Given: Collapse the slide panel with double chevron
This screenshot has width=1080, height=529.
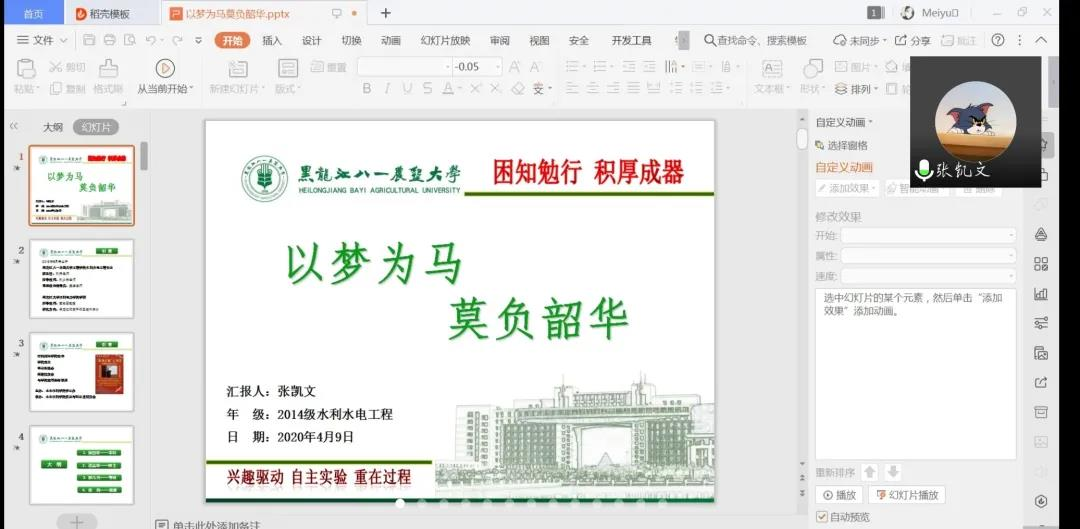Looking at the screenshot, I should (14, 127).
